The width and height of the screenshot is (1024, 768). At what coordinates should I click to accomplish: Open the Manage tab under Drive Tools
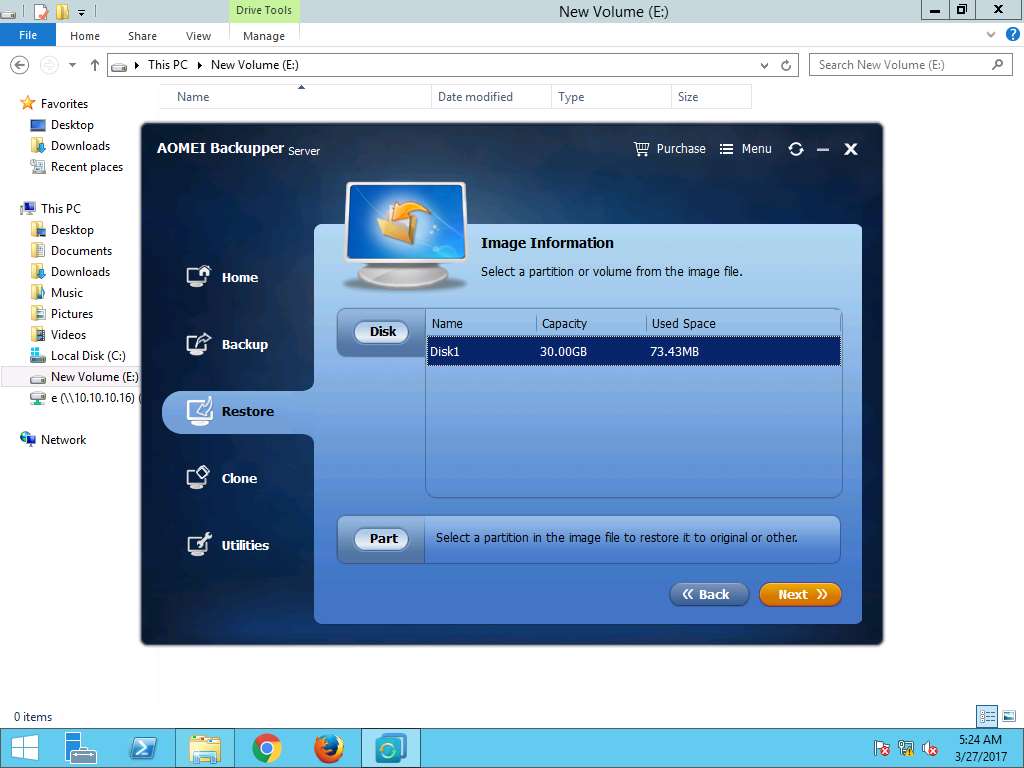(264, 36)
